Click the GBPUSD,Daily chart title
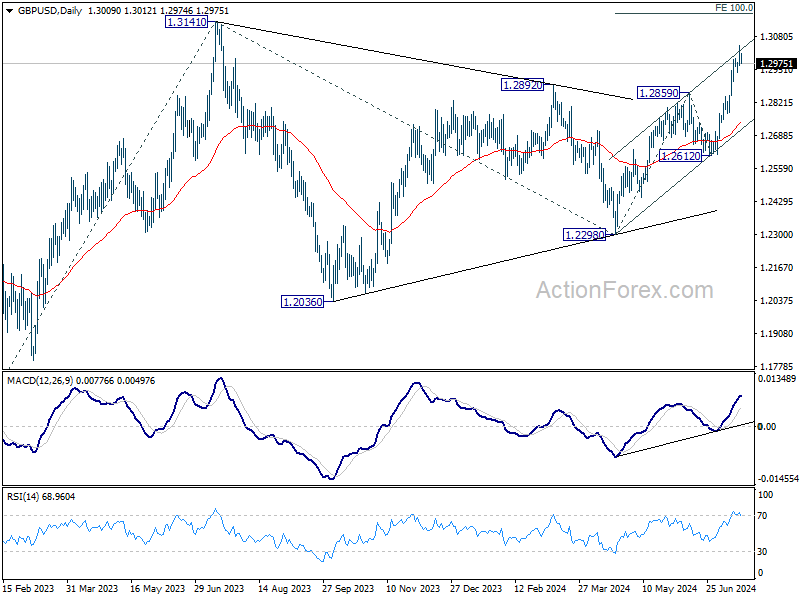 (49, 11)
